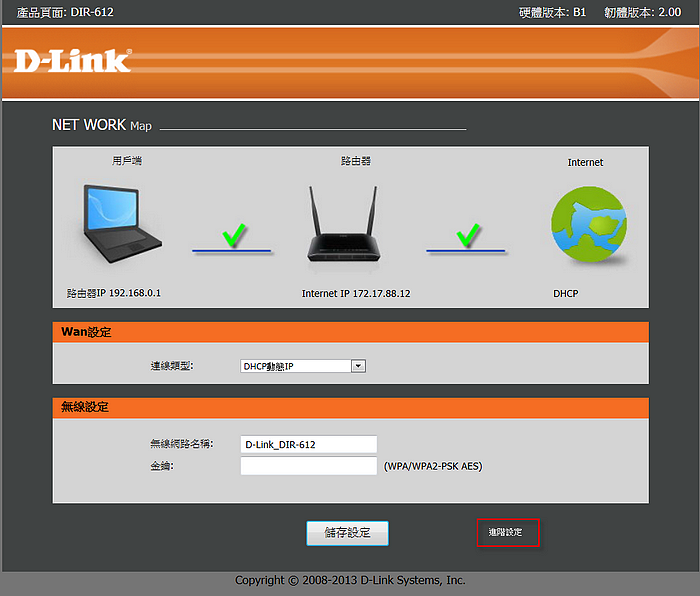
Task: Click the Internet globe icon
Action: pos(589,227)
